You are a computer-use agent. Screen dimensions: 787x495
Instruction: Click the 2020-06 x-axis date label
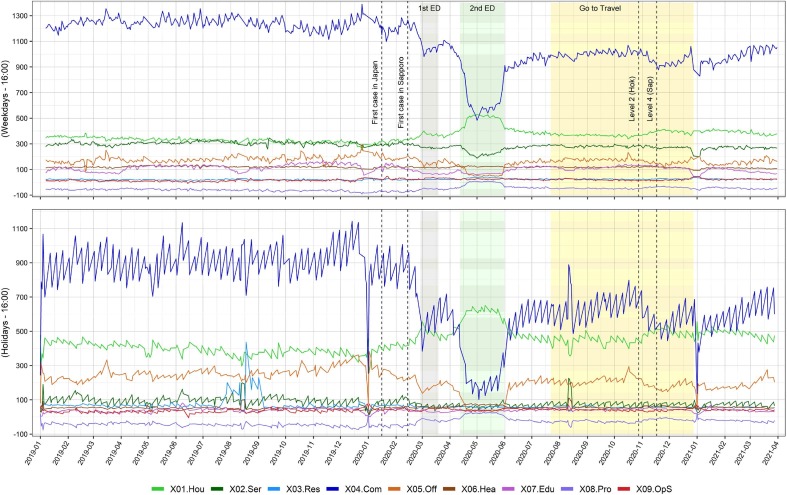pos(496,452)
